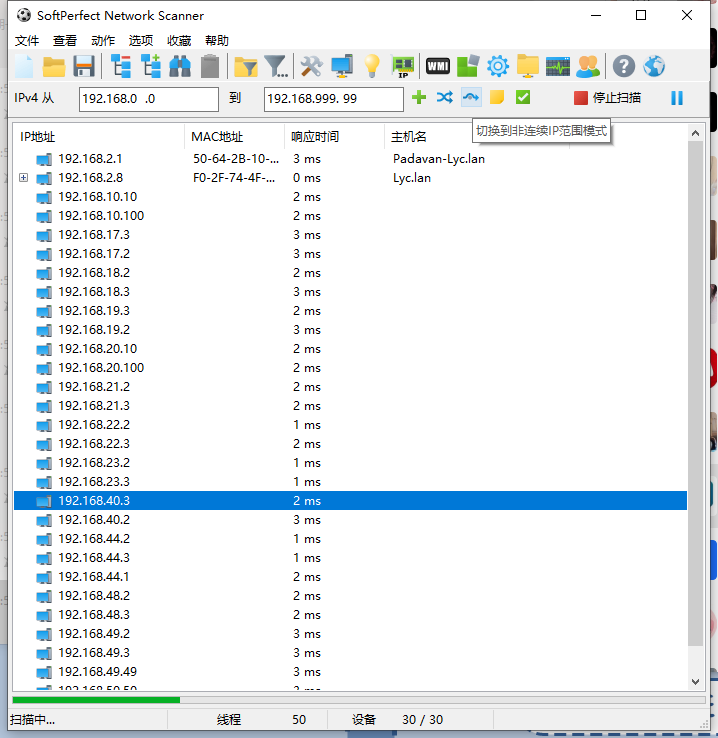Click the vertical scrollbar thumb
The image size is (718, 738).
click(695, 393)
